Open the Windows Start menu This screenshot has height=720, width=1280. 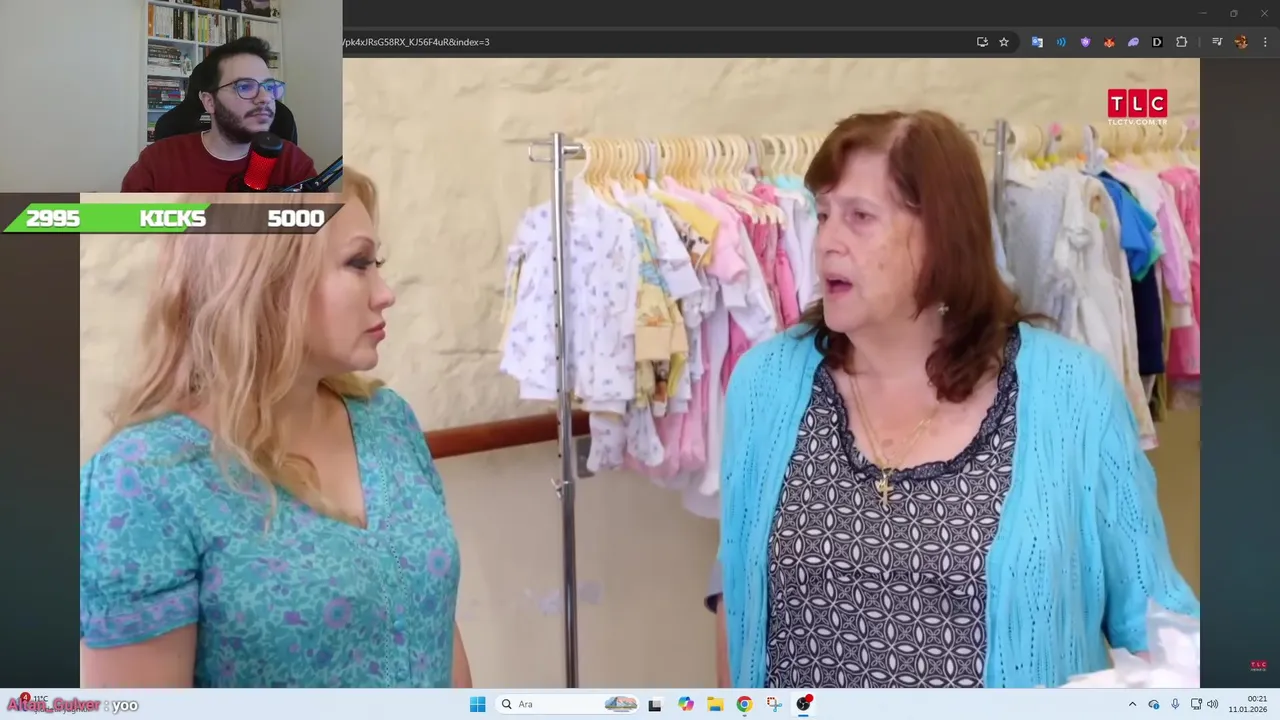[478, 704]
